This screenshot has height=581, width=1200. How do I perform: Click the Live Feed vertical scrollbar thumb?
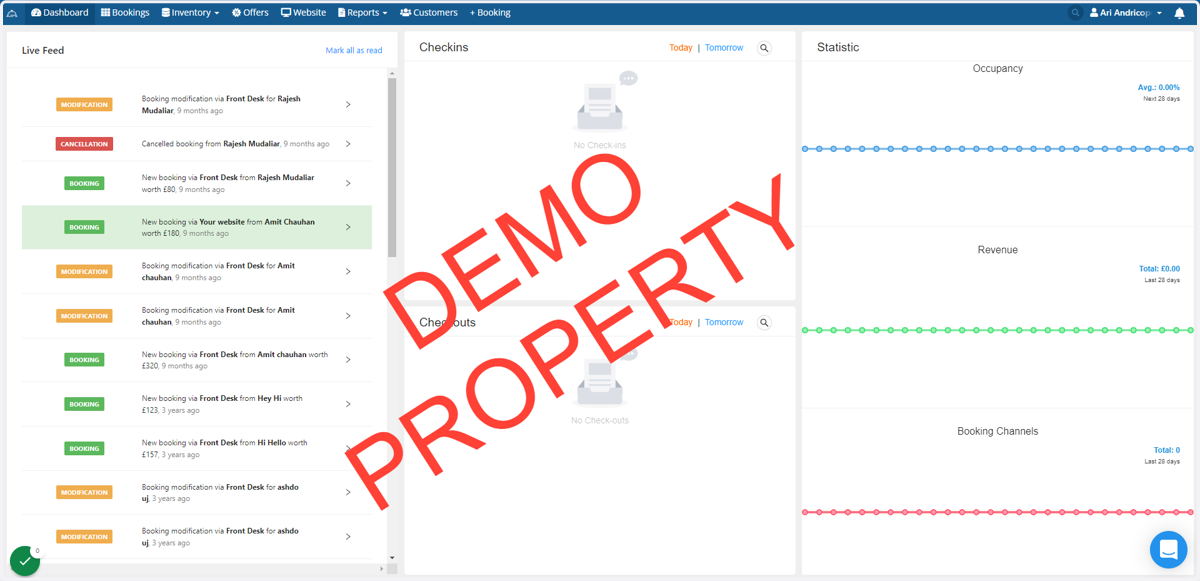392,168
